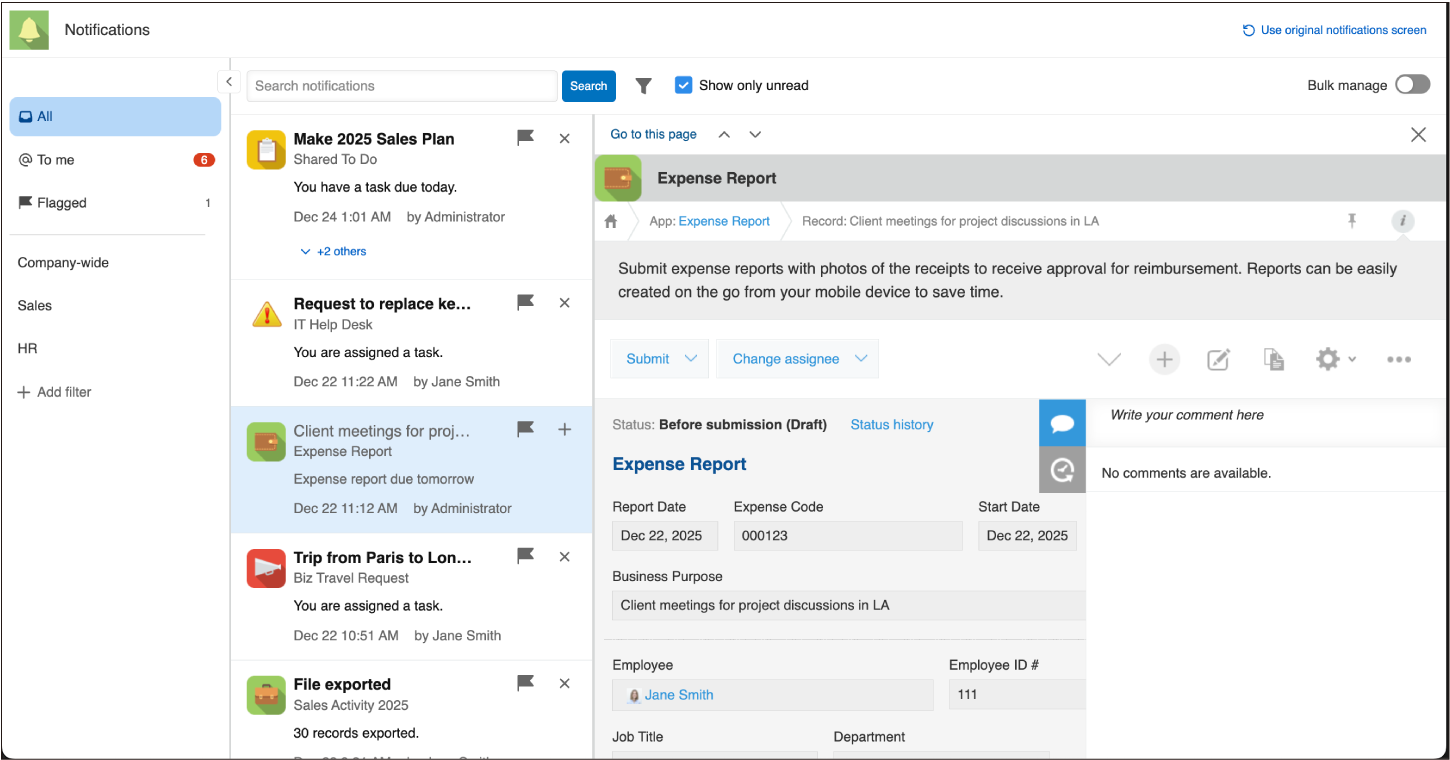
Task: Click the add record plus icon
Action: pyautogui.click(x=1164, y=359)
